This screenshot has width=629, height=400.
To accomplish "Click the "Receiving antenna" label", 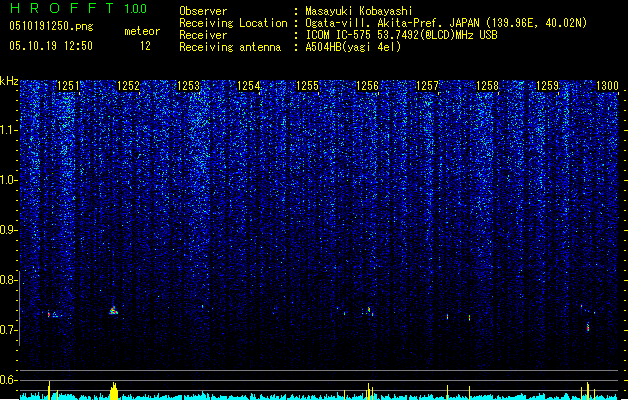I will click(230, 47).
